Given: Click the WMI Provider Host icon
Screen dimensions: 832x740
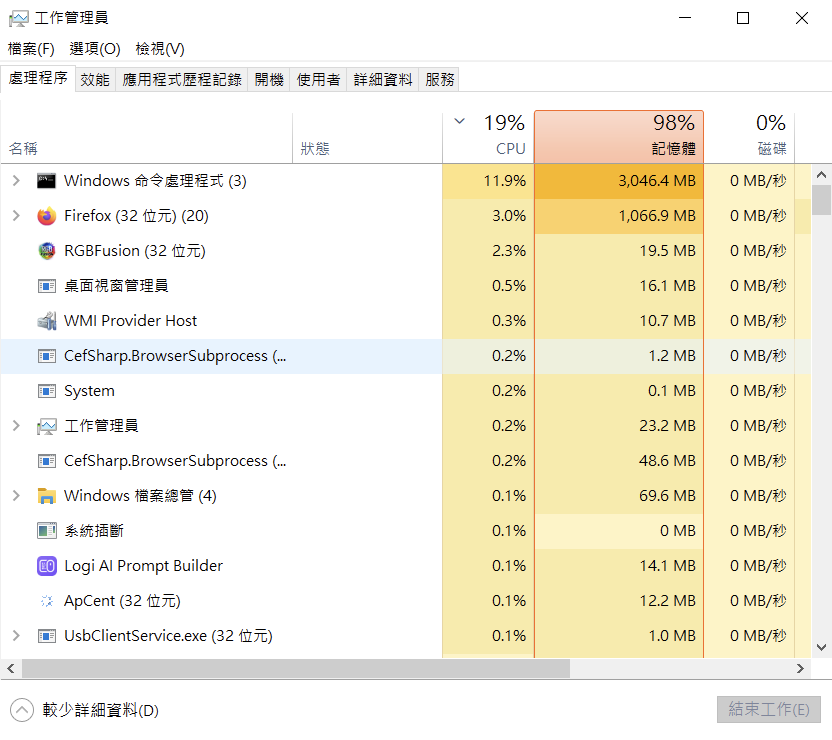Looking at the screenshot, I should click(x=46, y=321).
